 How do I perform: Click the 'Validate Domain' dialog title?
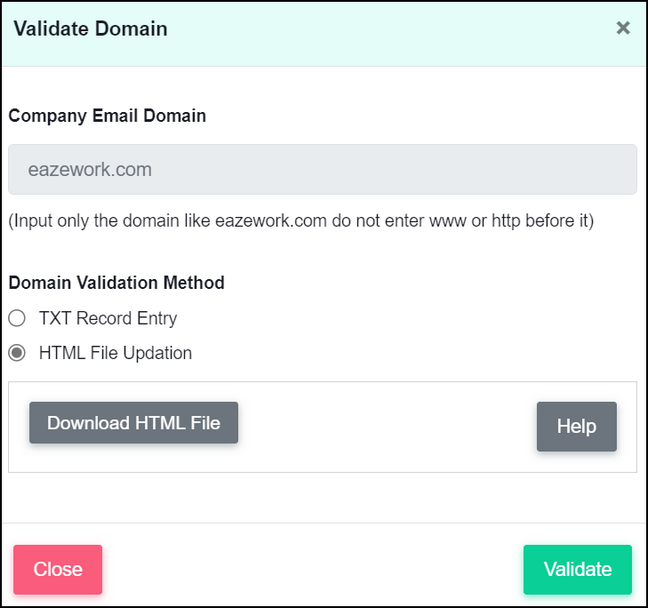[x=91, y=29]
